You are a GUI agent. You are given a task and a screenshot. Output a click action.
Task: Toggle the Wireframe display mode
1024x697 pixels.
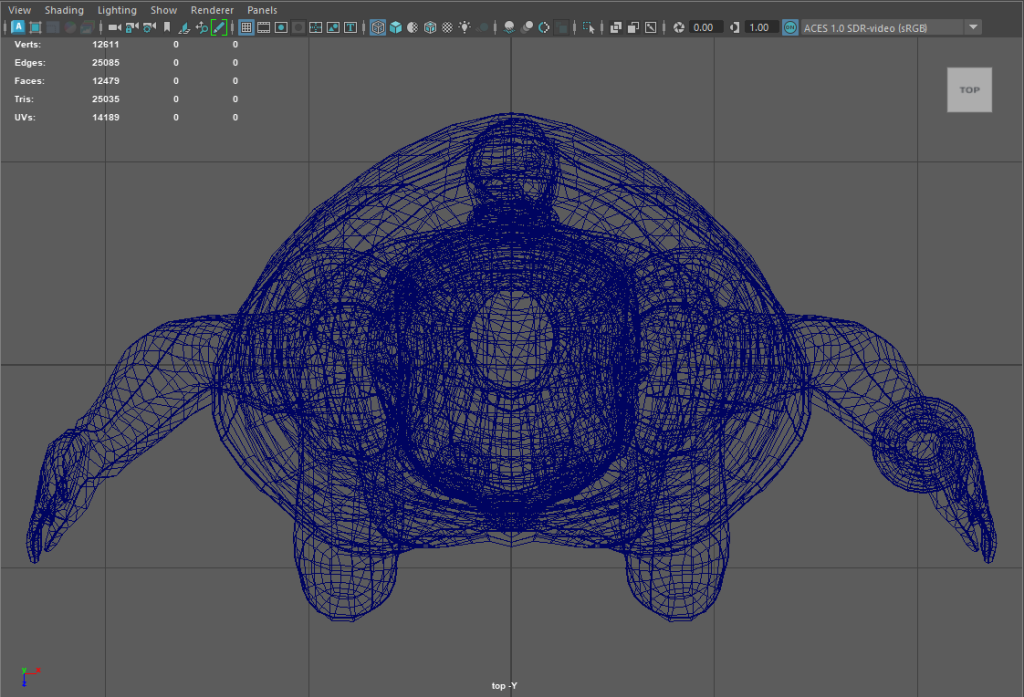click(378, 28)
